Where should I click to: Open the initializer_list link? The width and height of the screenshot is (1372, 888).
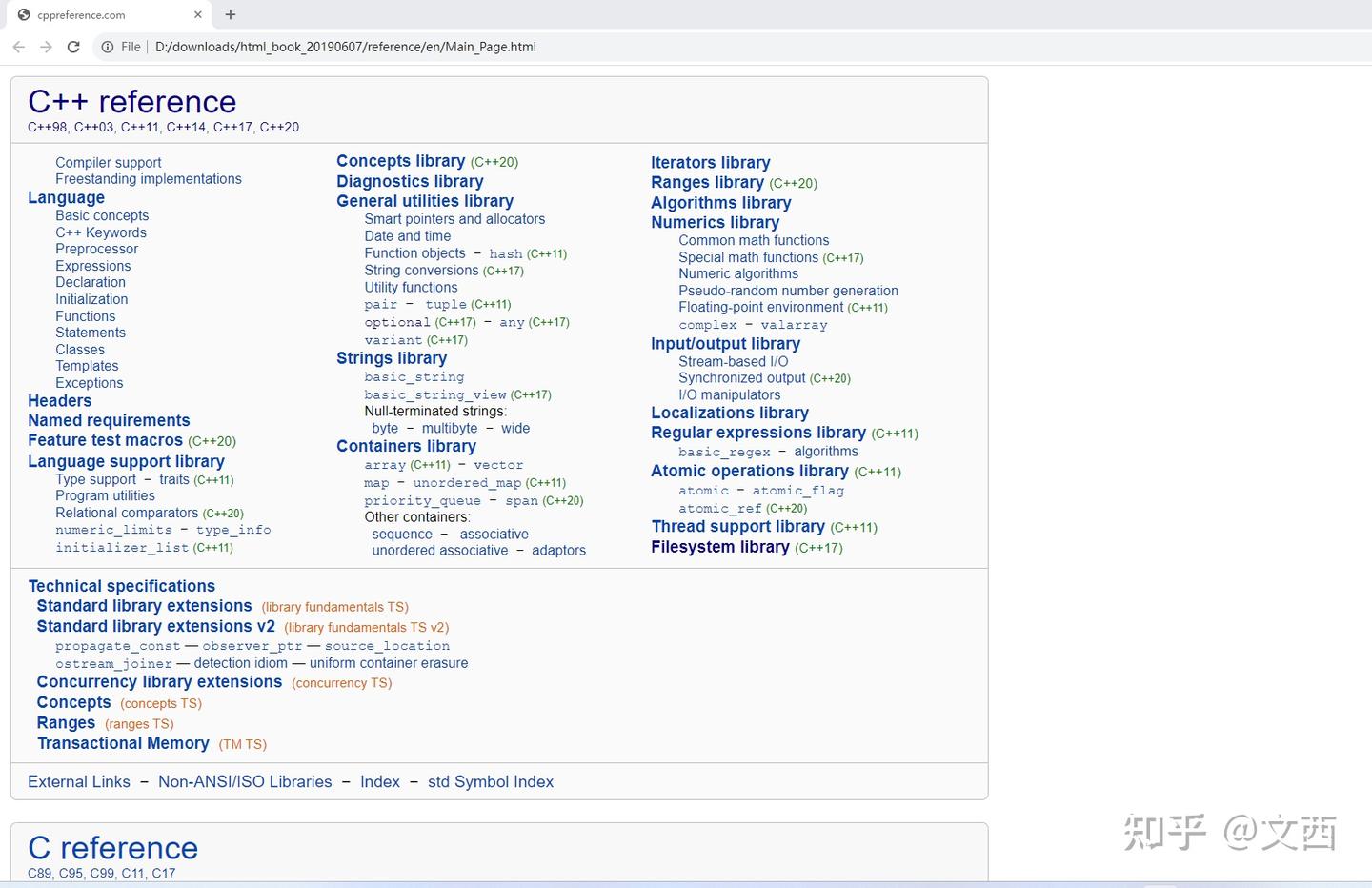(x=122, y=548)
